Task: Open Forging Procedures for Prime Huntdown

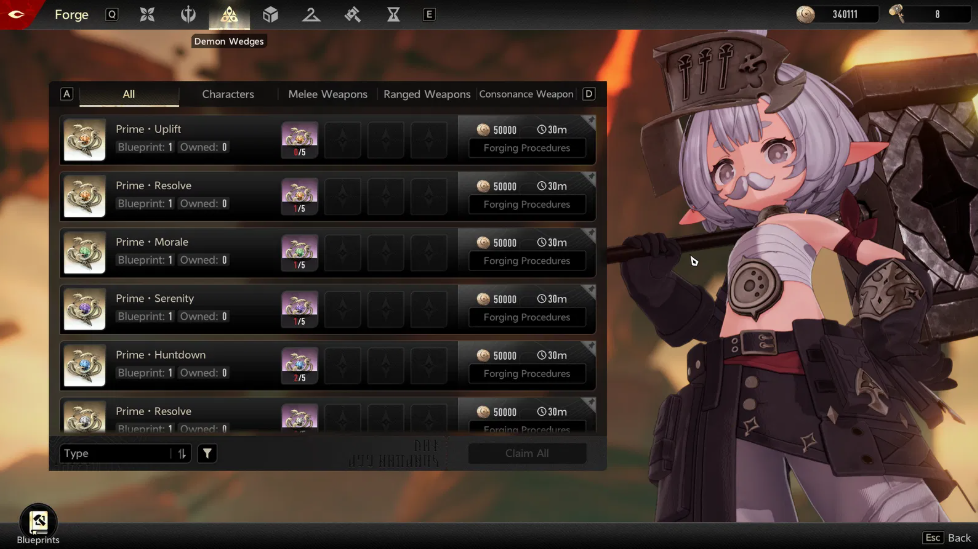Action: click(527, 374)
